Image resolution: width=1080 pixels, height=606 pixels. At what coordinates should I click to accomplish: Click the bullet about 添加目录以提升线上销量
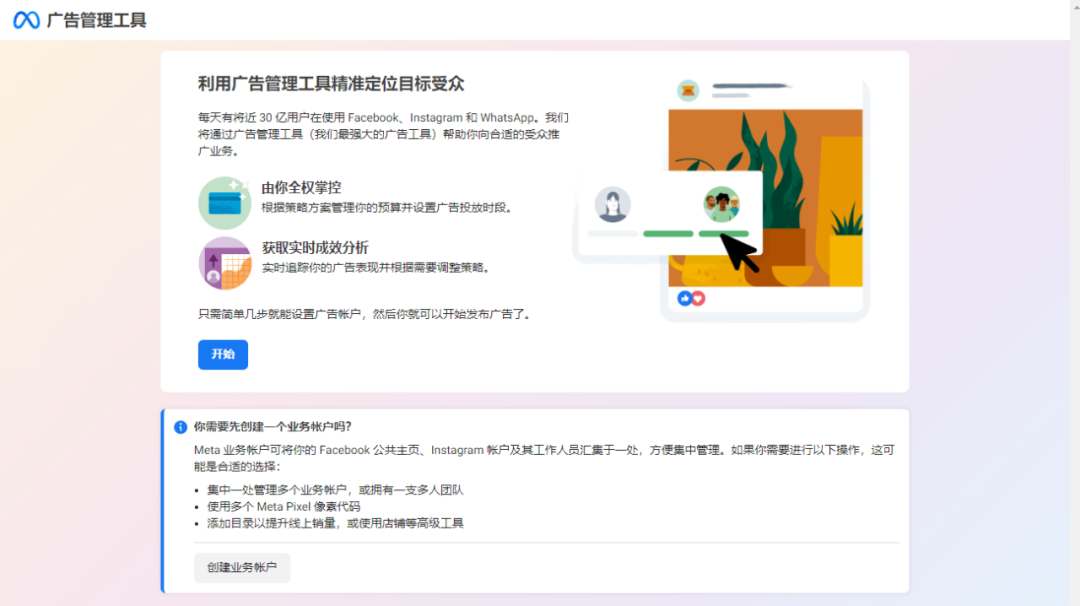point(335,523)
